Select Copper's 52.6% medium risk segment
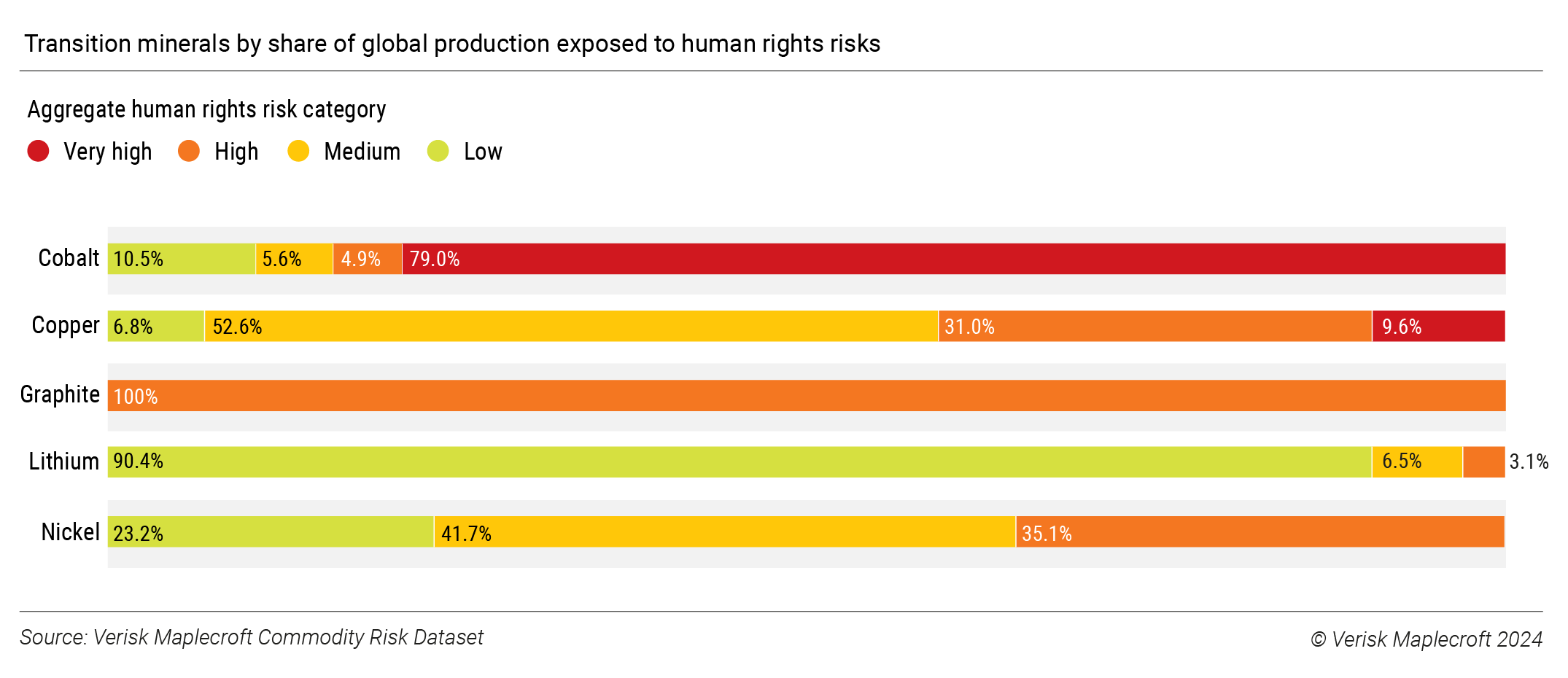This screenshot has width=1568, height=678. click(x=571, y=326)
